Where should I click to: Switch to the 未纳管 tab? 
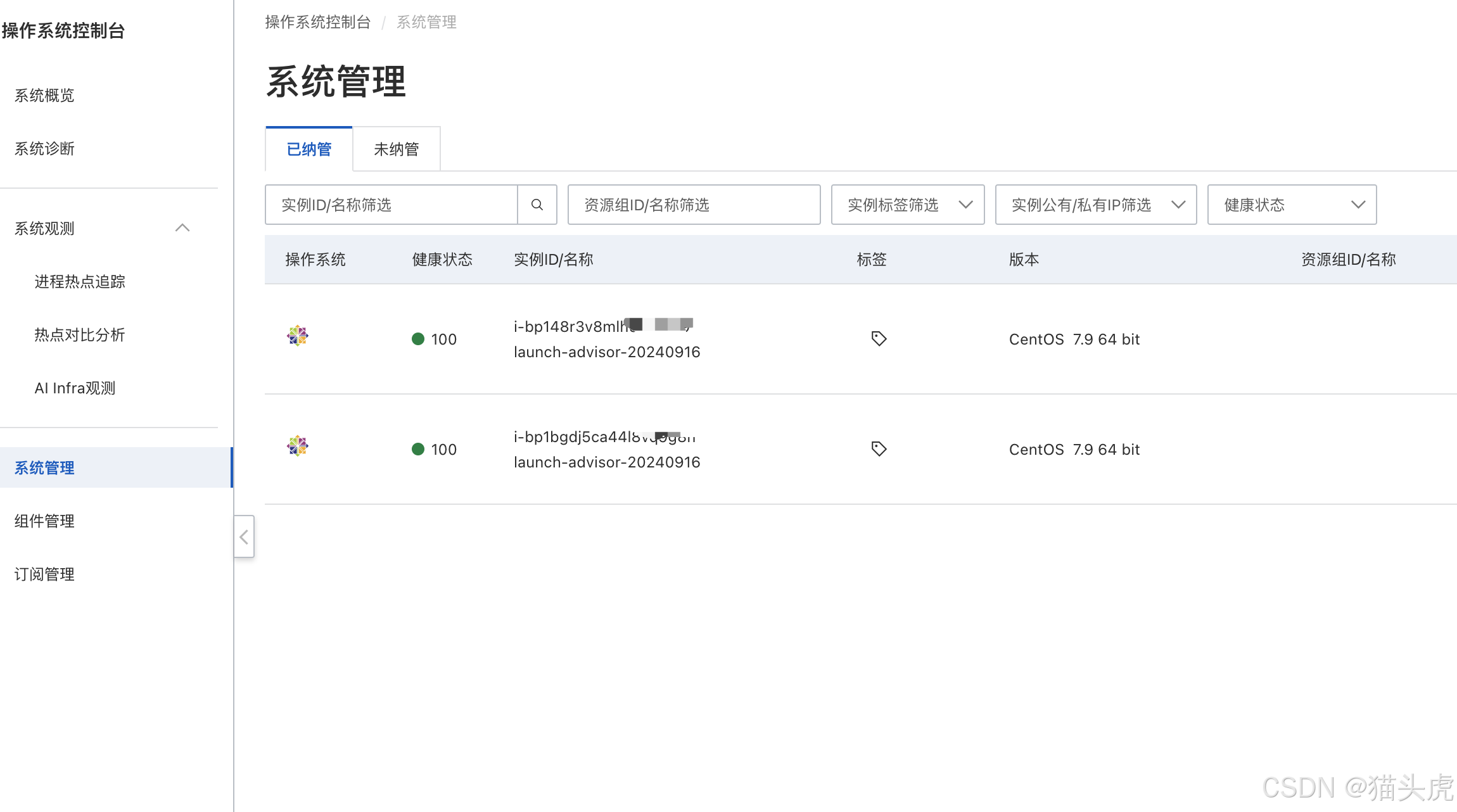[397, 149]
